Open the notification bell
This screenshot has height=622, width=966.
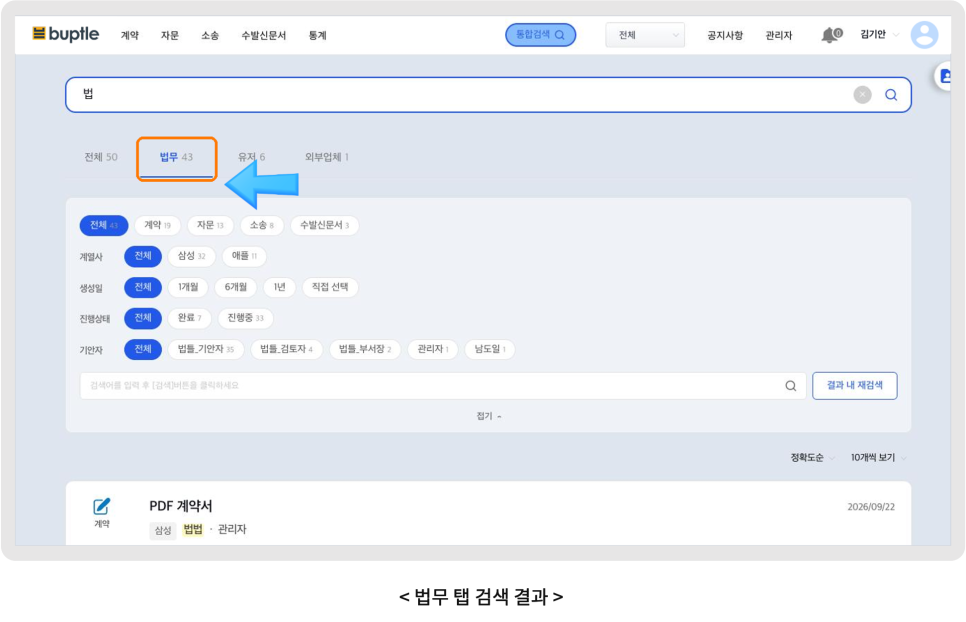[x=831, y=35]
